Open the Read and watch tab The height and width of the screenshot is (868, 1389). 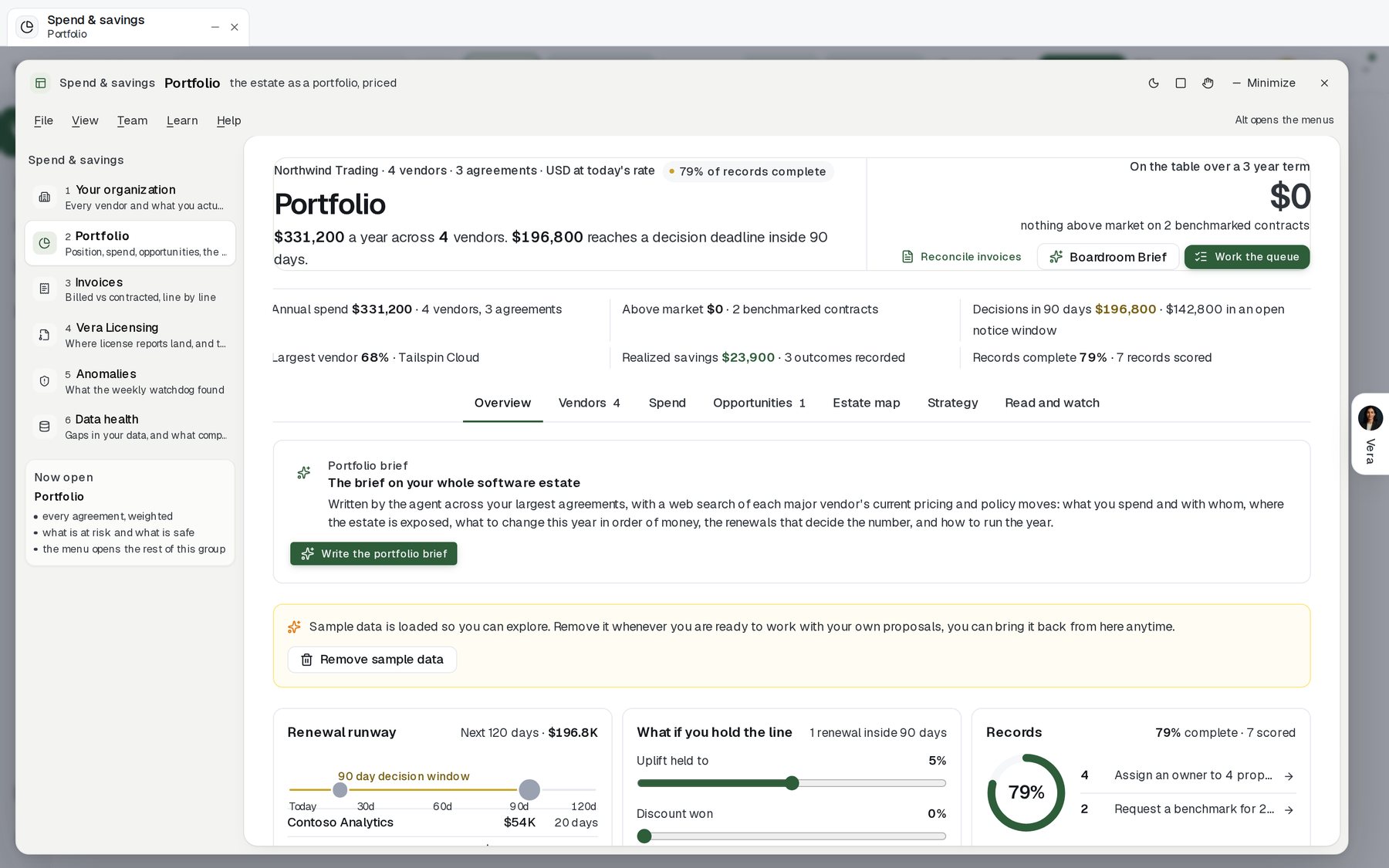pyautogui.click(x=1052, y=403)
